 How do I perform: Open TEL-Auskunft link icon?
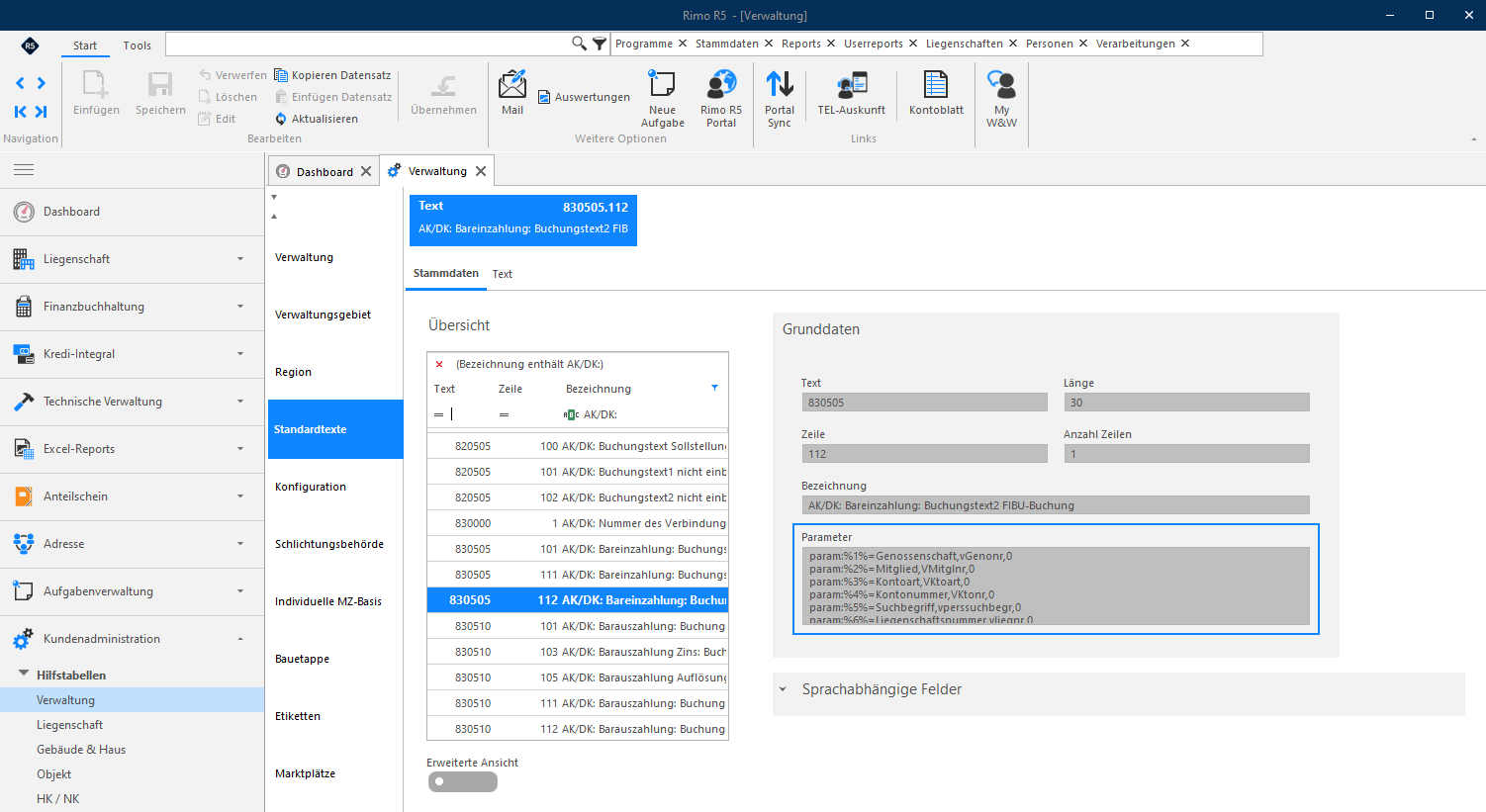pyautogui.click(x=852, y=86)
